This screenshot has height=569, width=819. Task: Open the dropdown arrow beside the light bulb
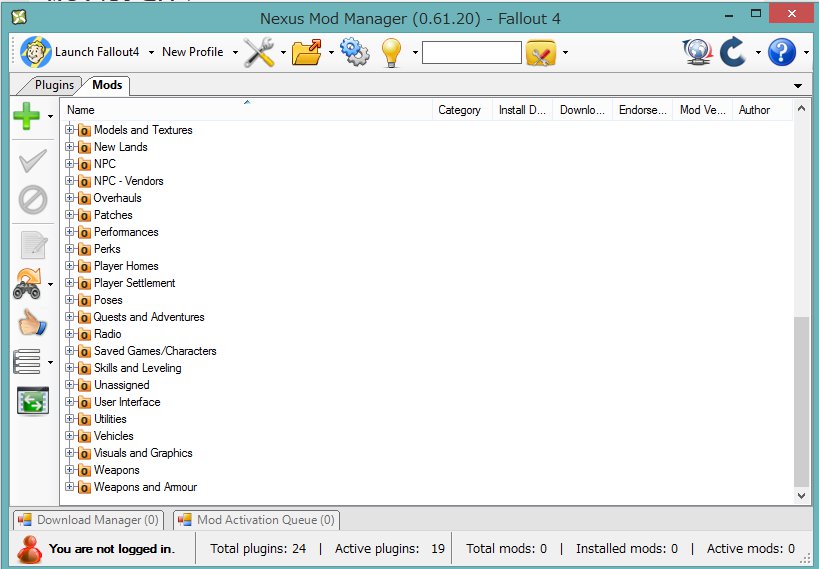[415, 52]
